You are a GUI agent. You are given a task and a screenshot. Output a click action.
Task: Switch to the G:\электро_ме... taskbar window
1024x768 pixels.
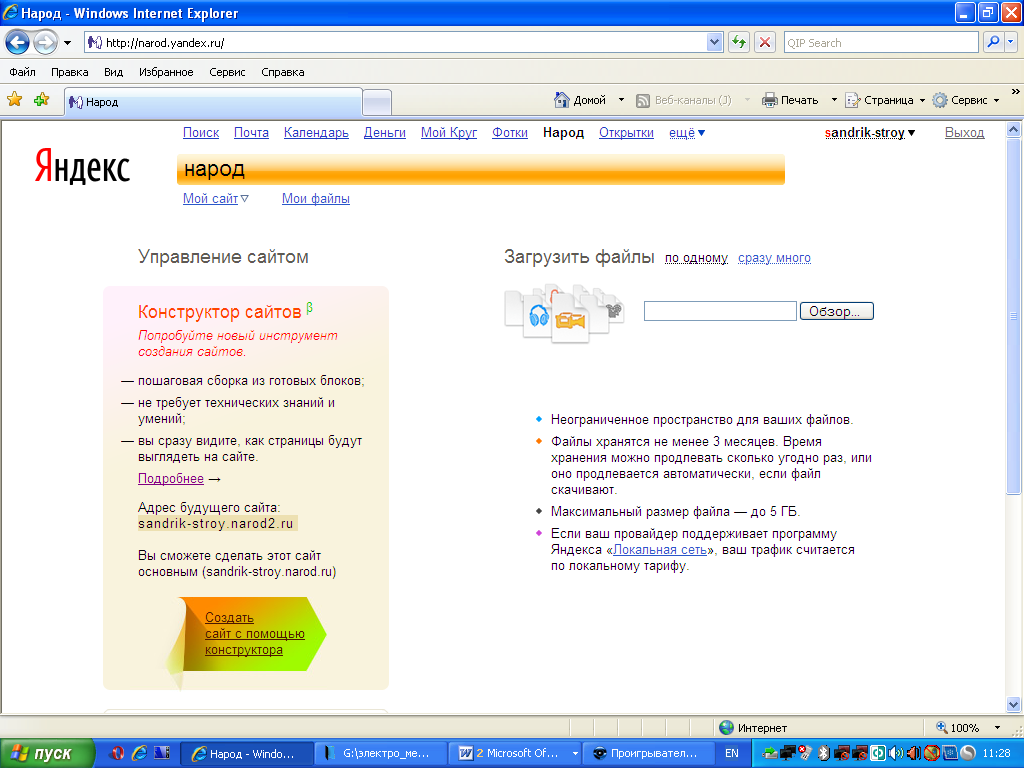tap(381, 754)
